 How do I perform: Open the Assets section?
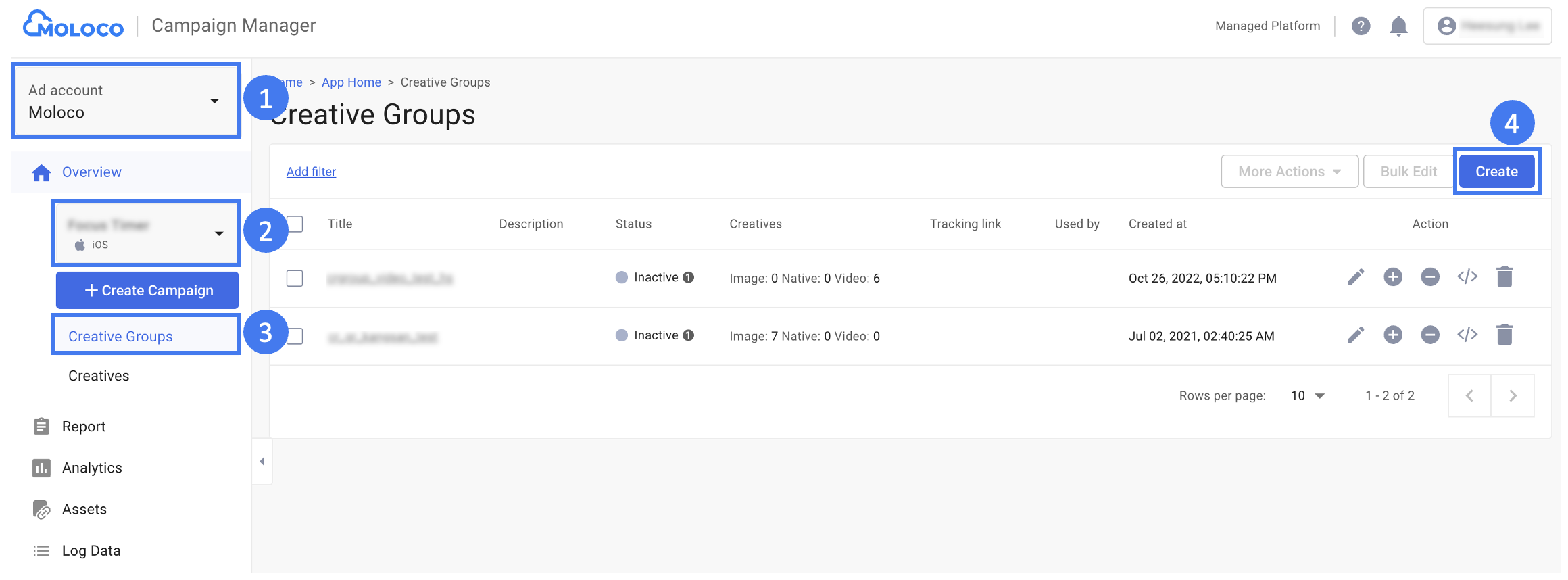coord(84,510)
